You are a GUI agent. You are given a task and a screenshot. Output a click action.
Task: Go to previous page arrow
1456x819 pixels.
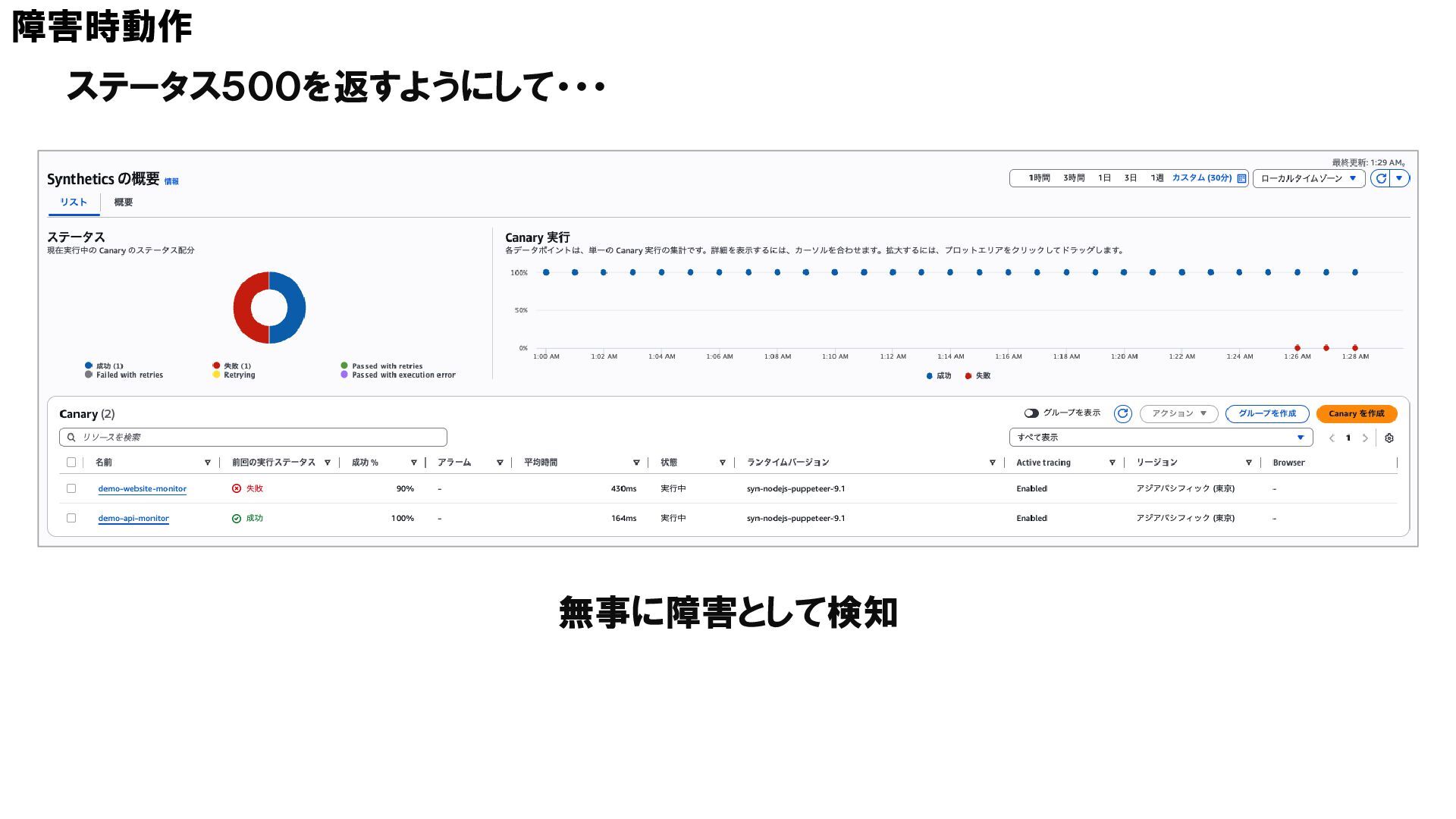click(1332, 438)
